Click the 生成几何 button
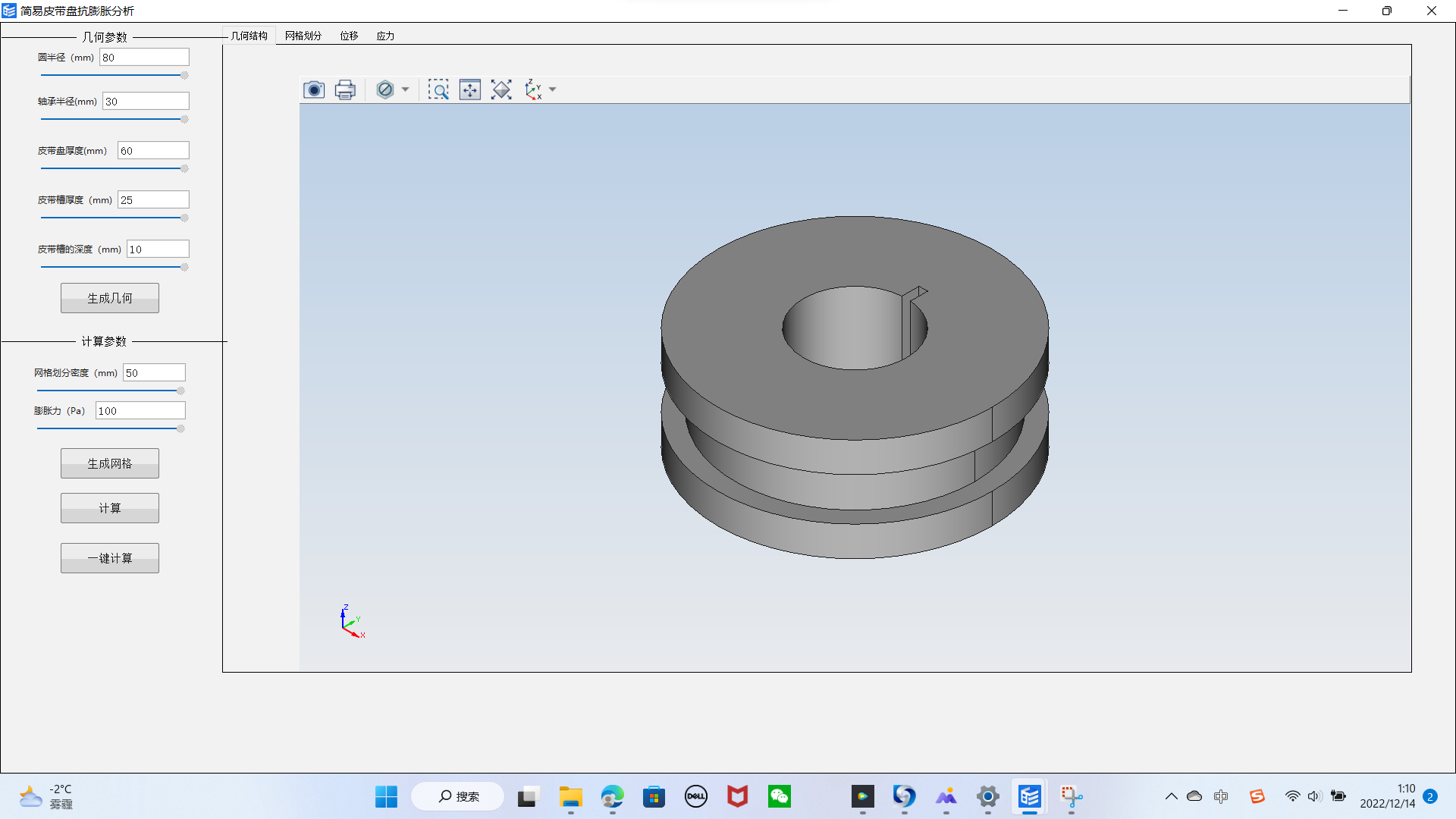The image size is (1456, 819). point(110,298)
